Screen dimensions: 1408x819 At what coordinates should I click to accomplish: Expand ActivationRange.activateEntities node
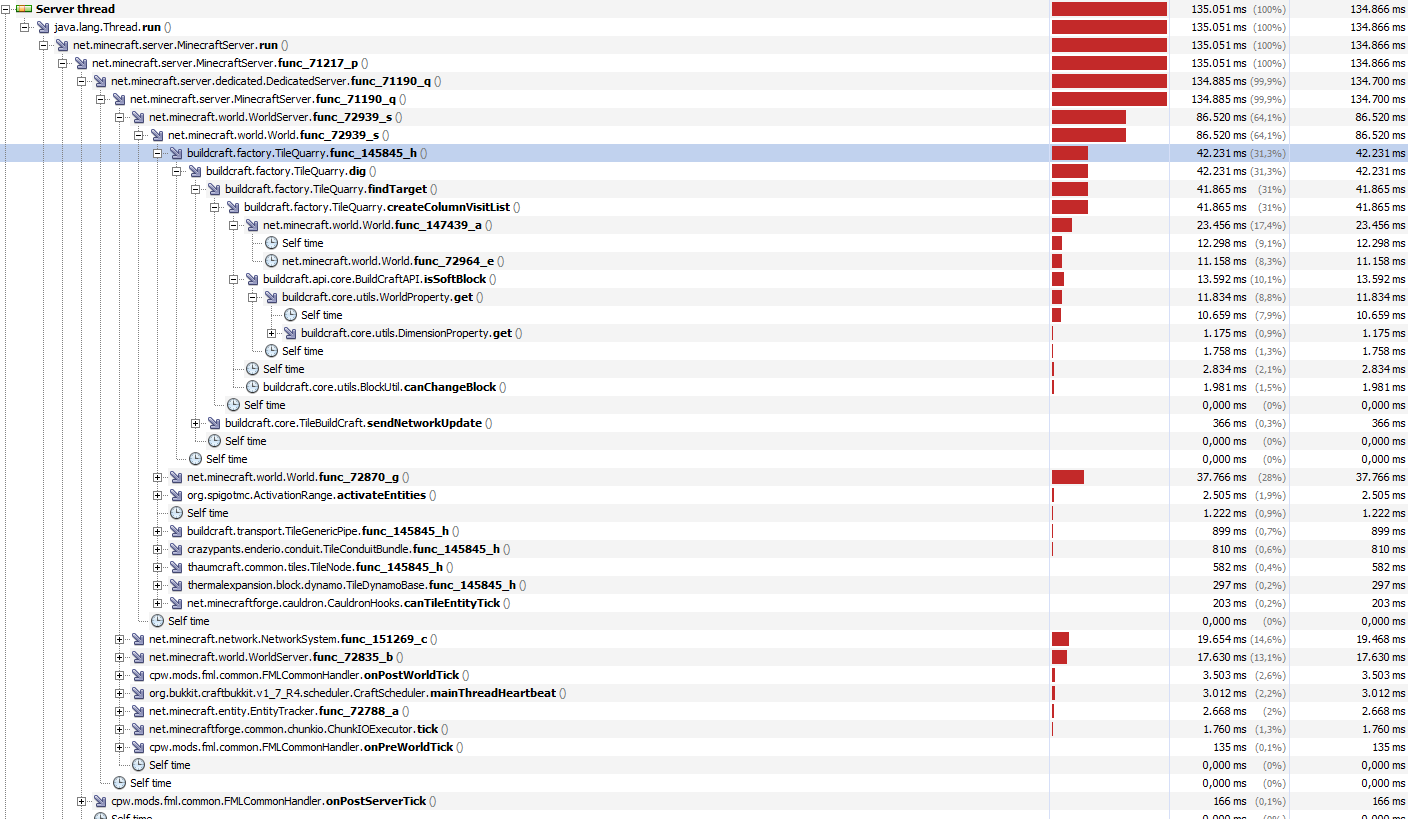(158, 495)
